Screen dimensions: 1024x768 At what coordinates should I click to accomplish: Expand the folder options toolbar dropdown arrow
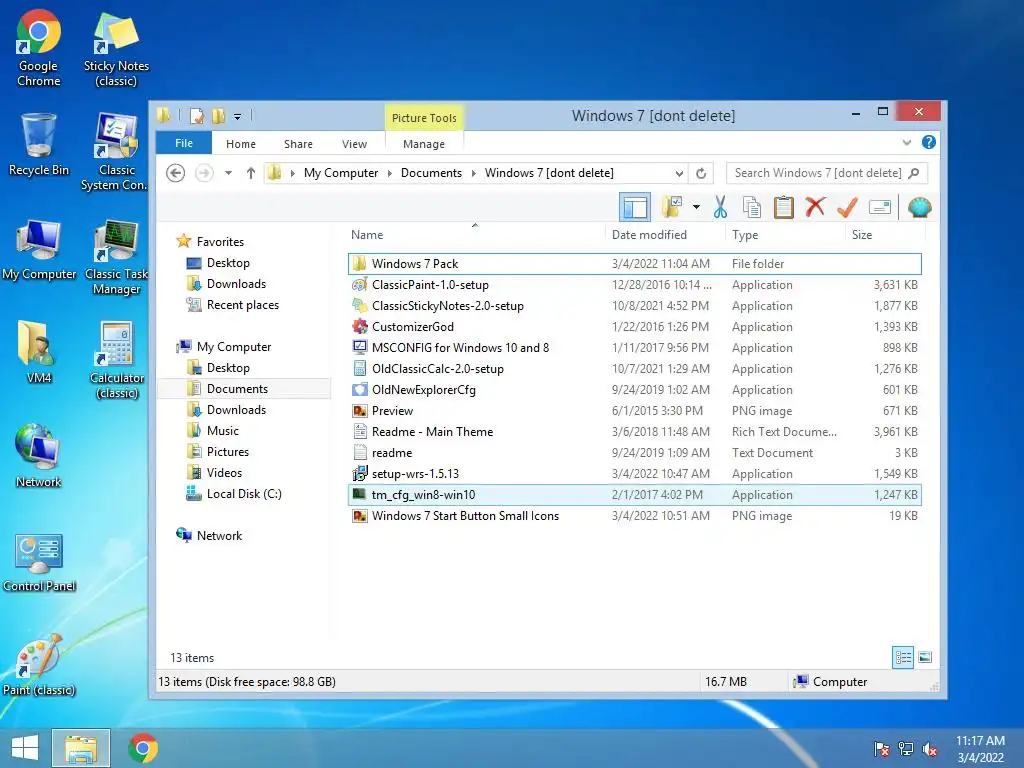click(696, 208)
